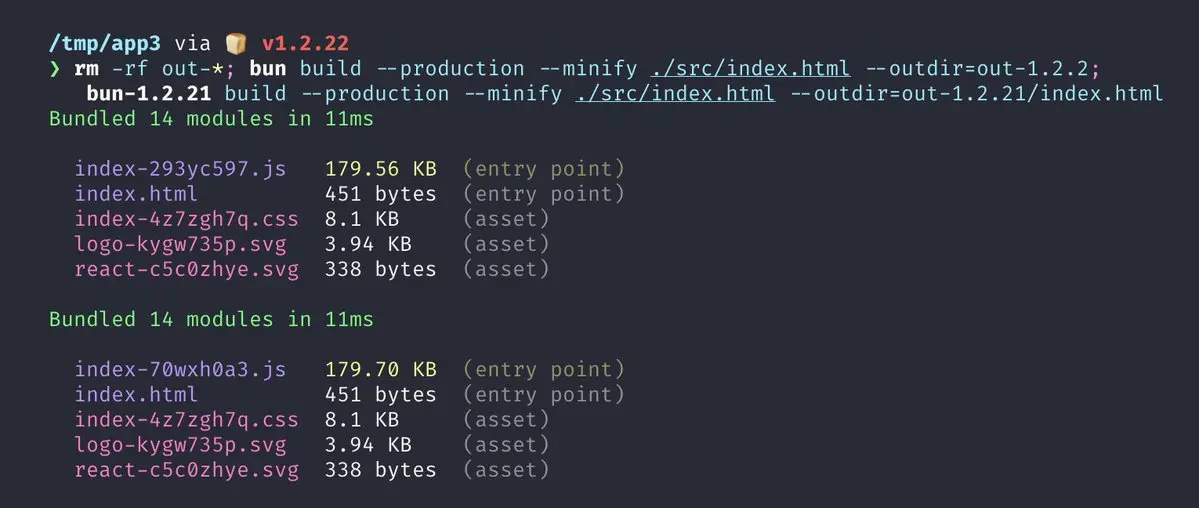This screenshot has height=508, width=1199.
Task: Click the v1.2.22 version label
Action: pos(306,44)
